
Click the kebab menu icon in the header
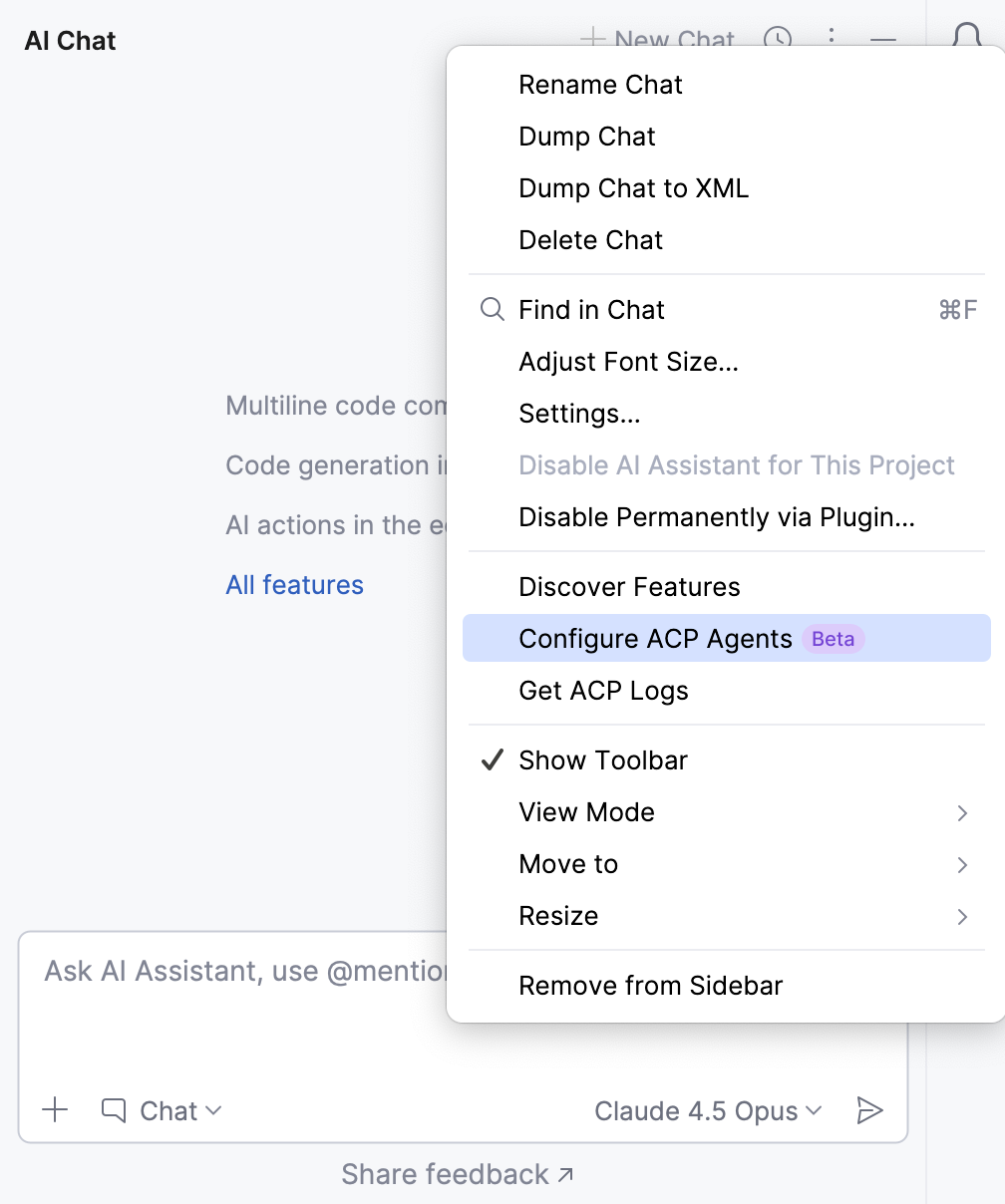(832, 40)
